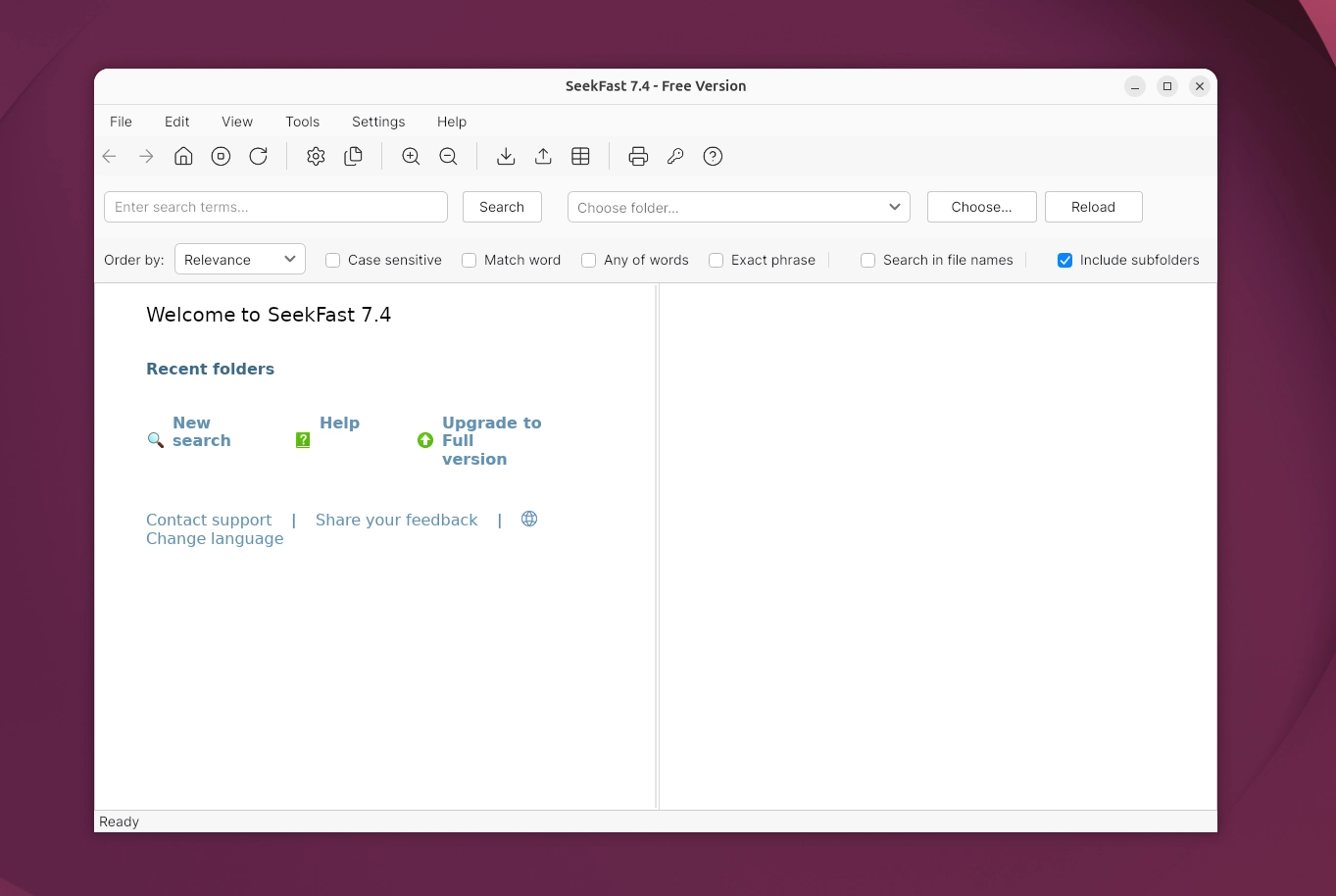The height and width of the screenshot is (896, 1336).
Task: Click the refresh toolbar icon
Action: coord(258,157)
